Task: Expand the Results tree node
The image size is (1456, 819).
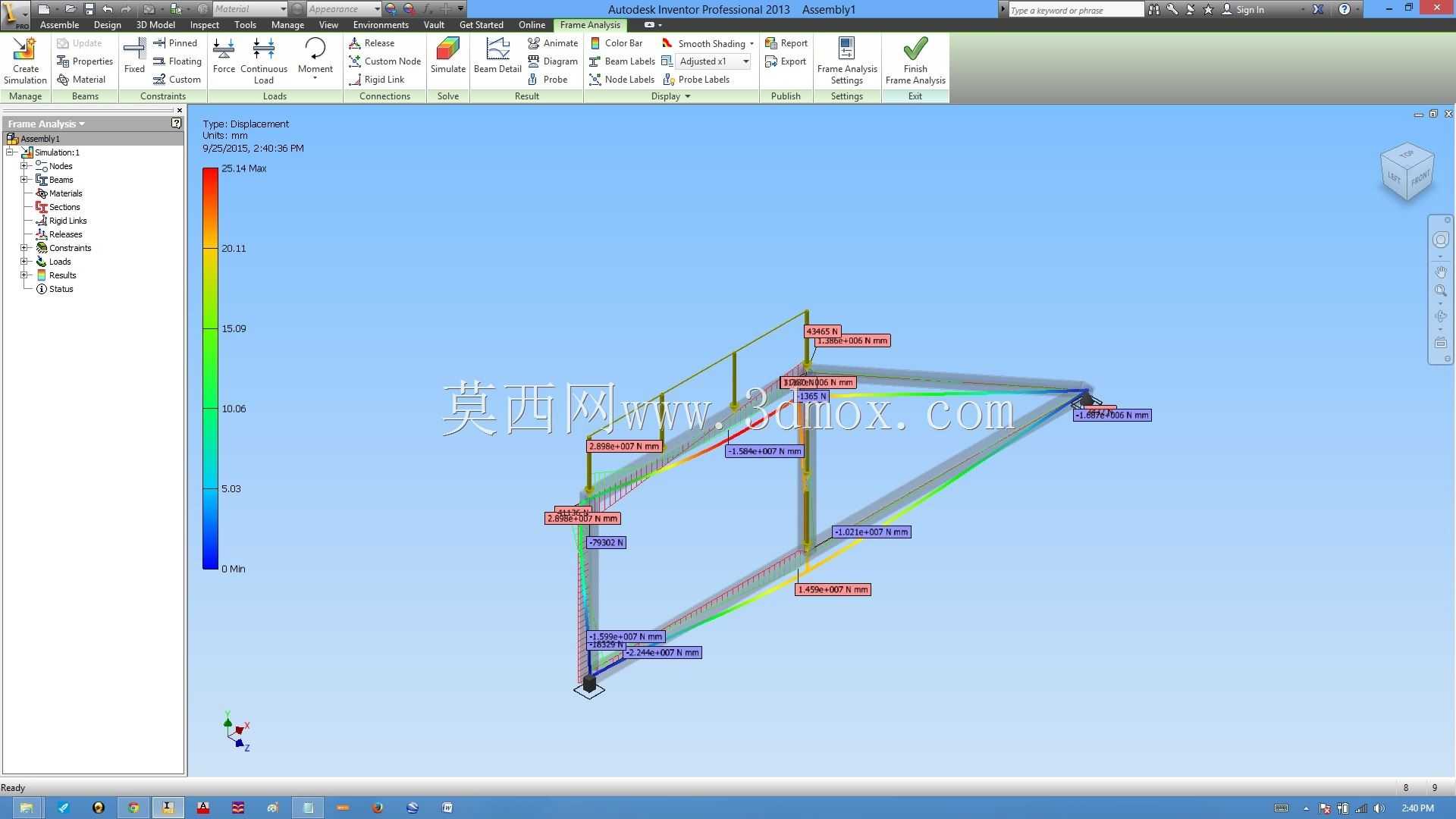Action: point(24,275)
